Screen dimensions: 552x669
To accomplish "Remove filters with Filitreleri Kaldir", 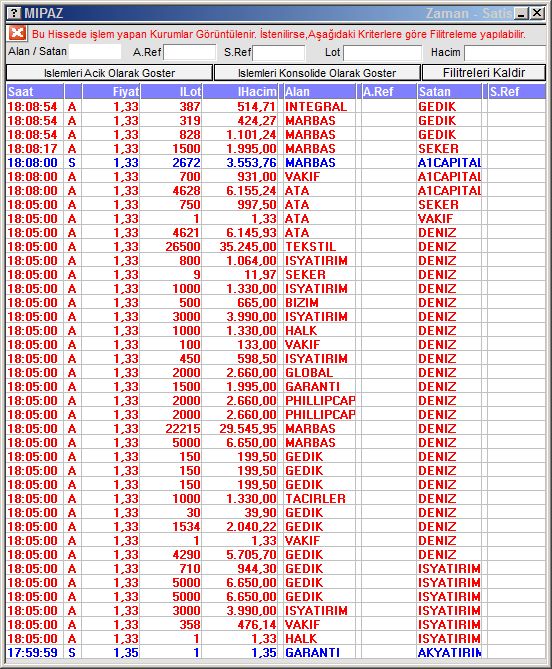I will pyautogui.click(x=484, y=73).
